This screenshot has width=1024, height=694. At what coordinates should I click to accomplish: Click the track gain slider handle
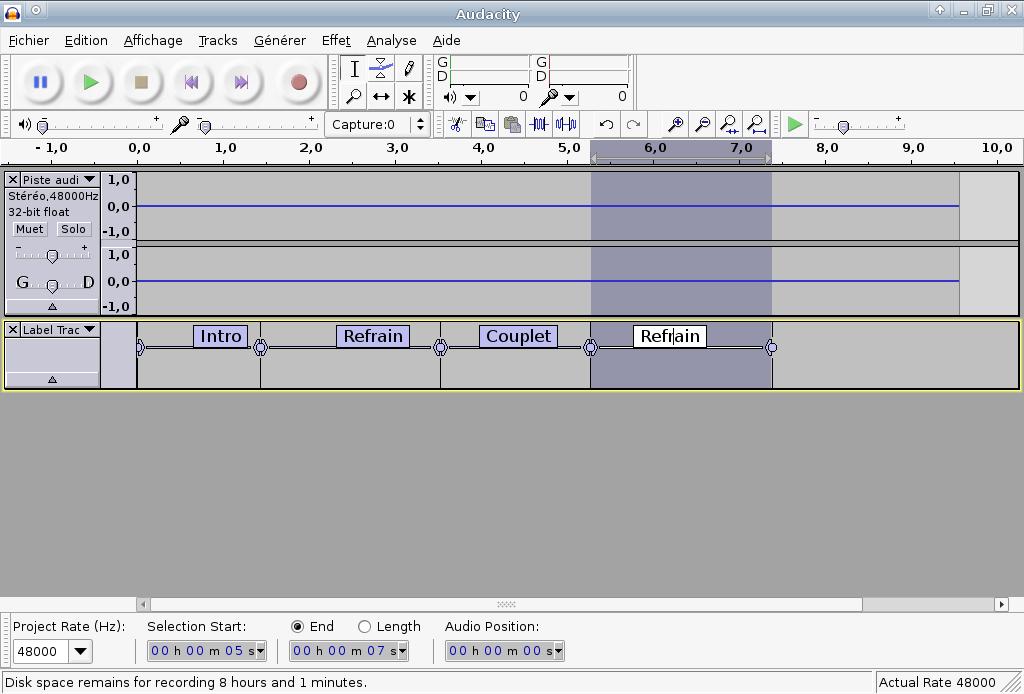(x=52, y=257)
